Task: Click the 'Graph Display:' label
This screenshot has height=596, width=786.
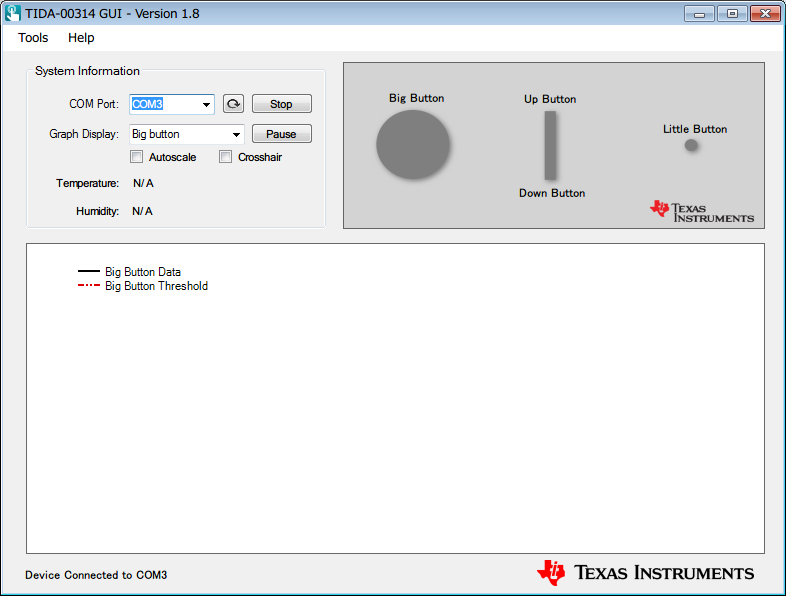Action: point(84,134)
